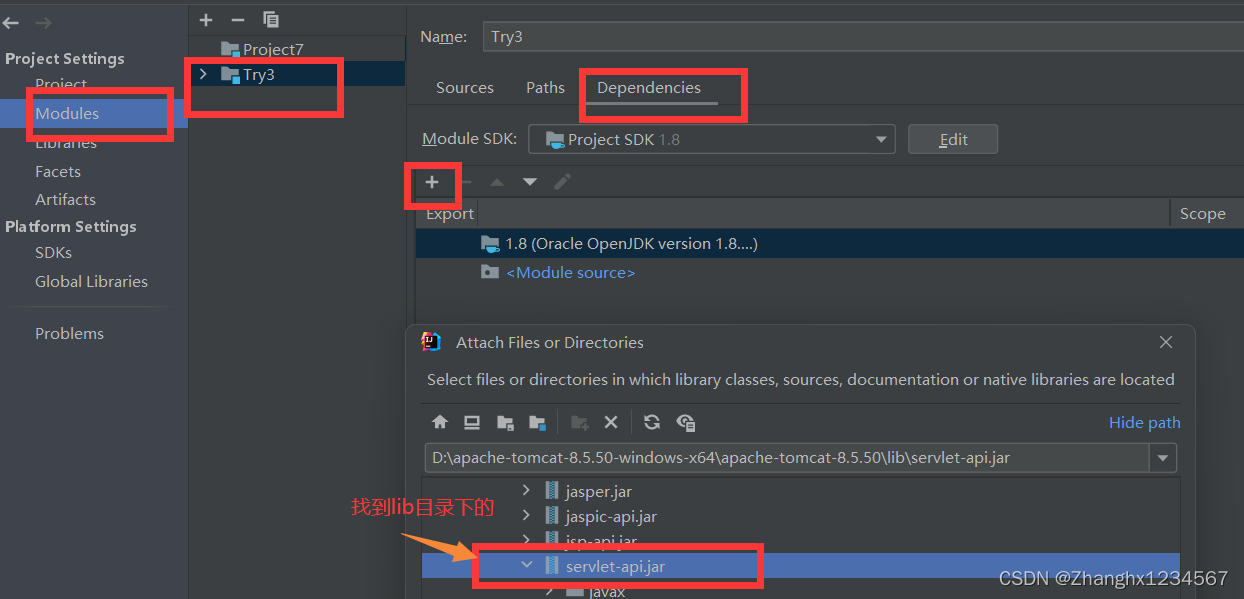
Task: Click the Hide path link
Action: pyautogui.click(x=1144, y=422)
